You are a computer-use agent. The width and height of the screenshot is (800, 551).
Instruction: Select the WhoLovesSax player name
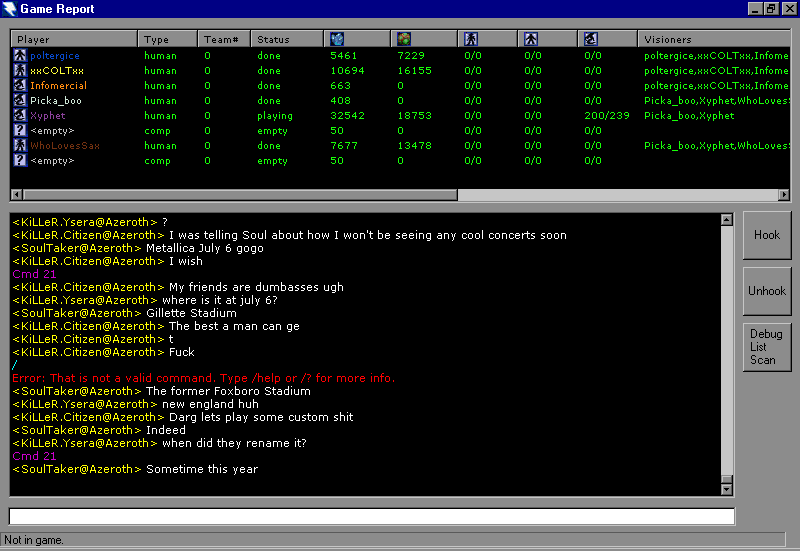pos(65,145)
